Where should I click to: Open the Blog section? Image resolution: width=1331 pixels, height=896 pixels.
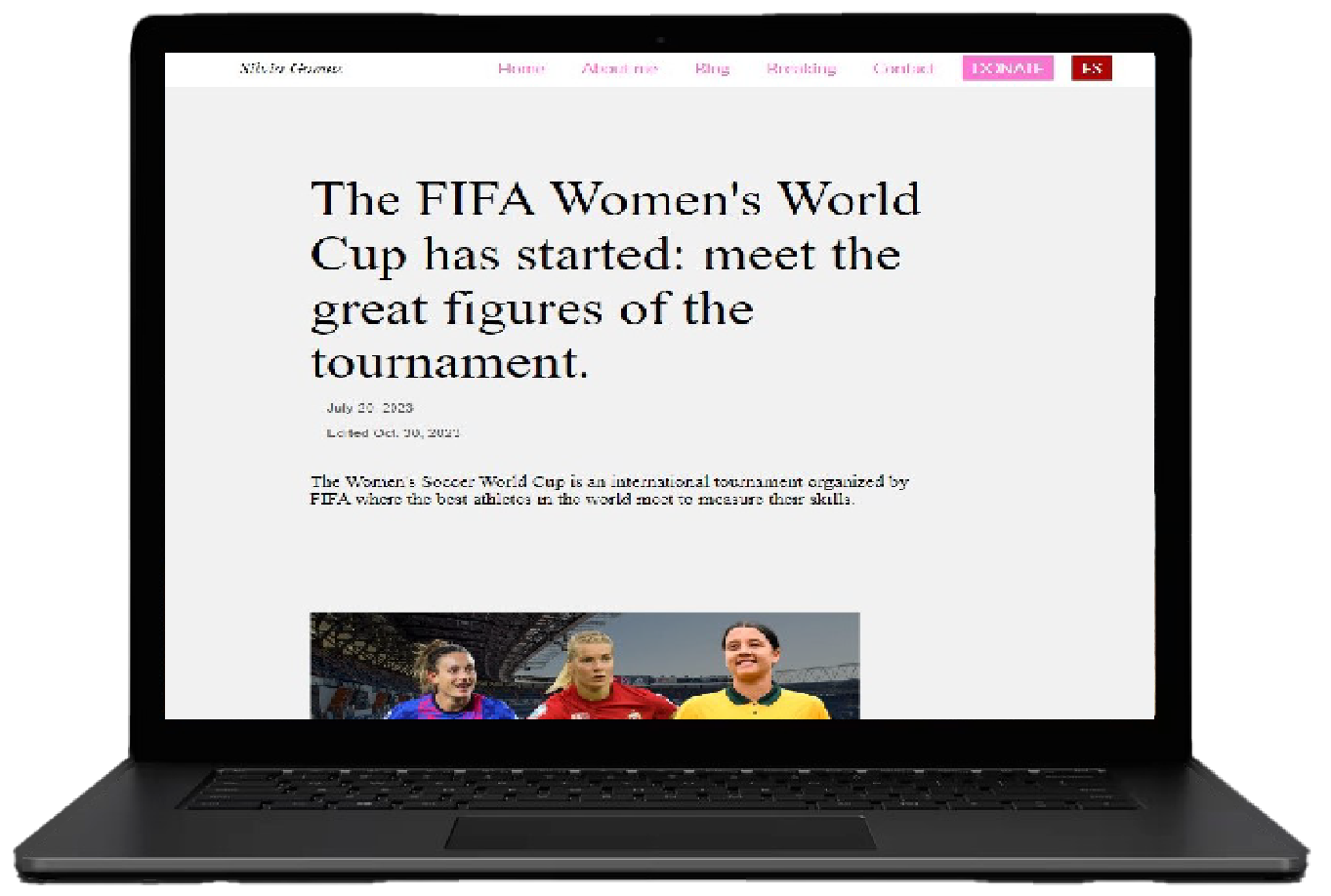(711, 68)
